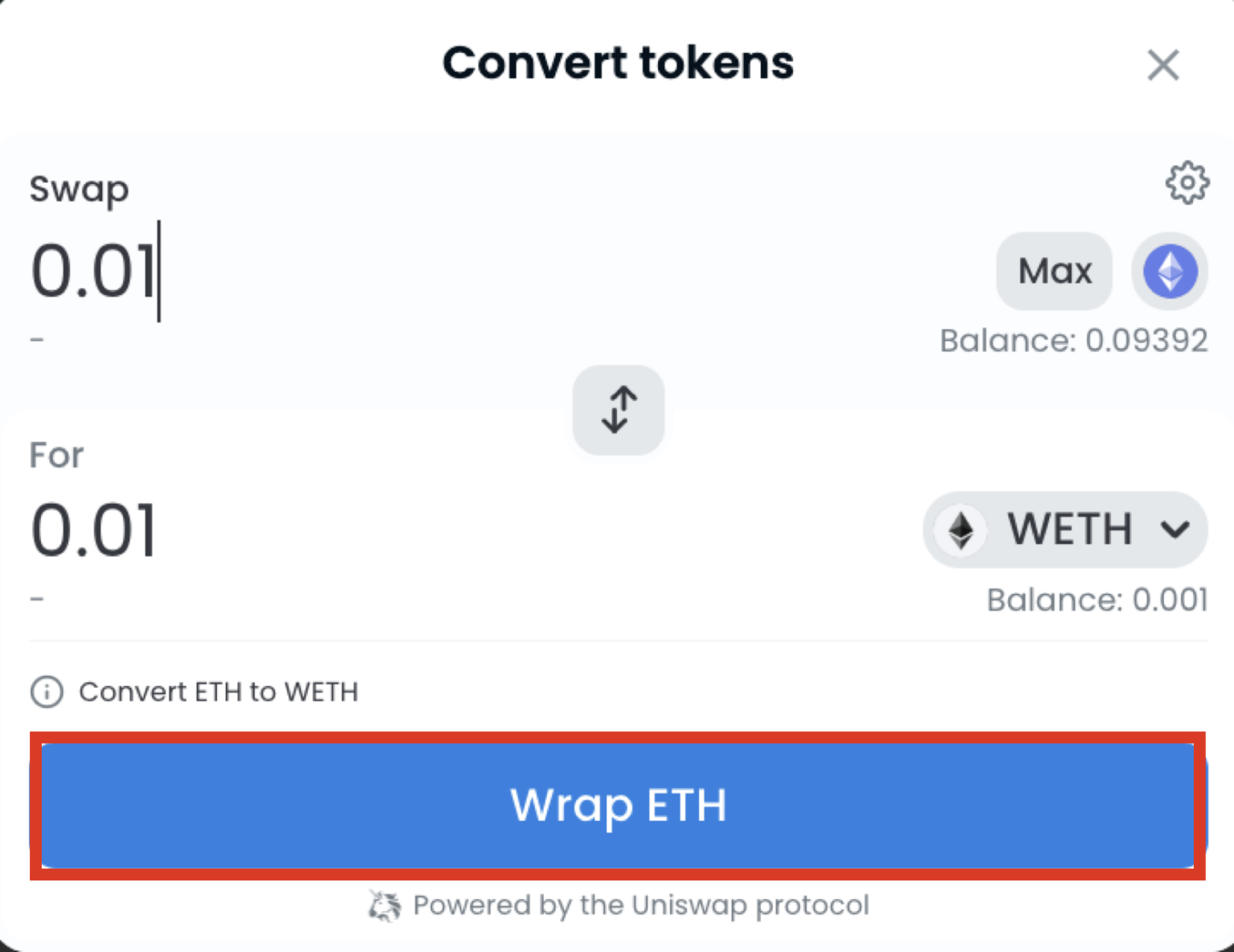The image size is (1234, 952).
Task: Toggle swap direction between ETH and WETH
Action: click(617, 410)
